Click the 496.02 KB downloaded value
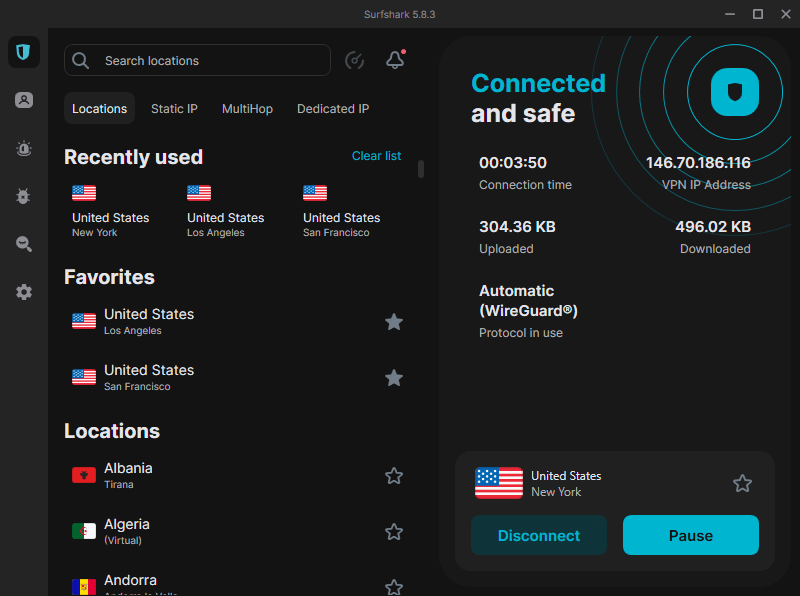The height and width of the screenshot is (596, 800). pyautogui.click(x=713, y=227)
